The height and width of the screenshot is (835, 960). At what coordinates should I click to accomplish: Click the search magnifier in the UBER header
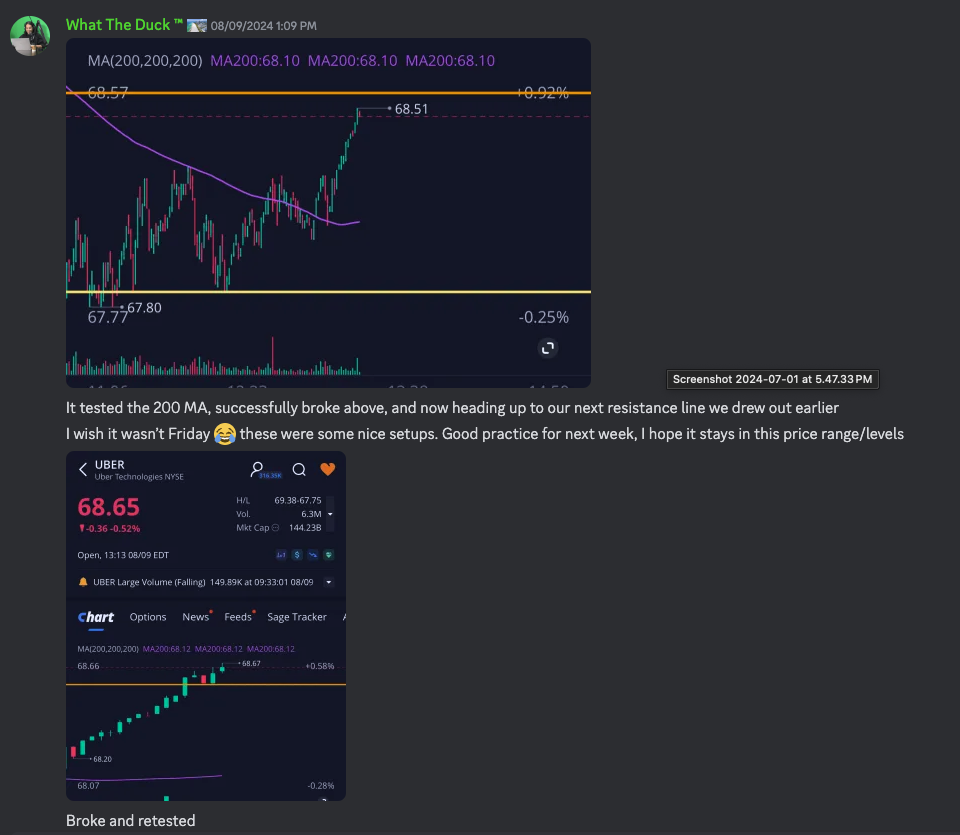(x=298, y=469)
